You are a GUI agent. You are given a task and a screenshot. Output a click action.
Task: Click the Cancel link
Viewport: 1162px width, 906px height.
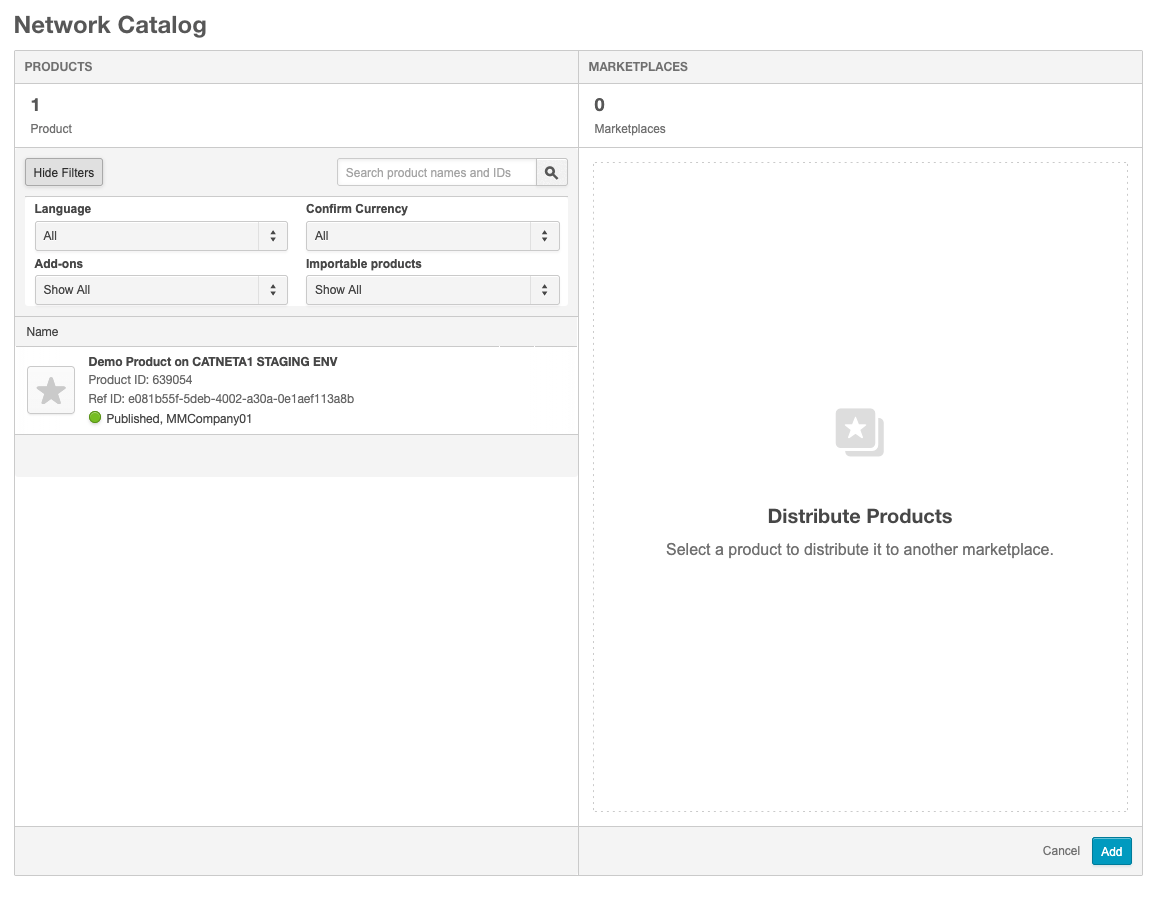tap(1061, 851)
